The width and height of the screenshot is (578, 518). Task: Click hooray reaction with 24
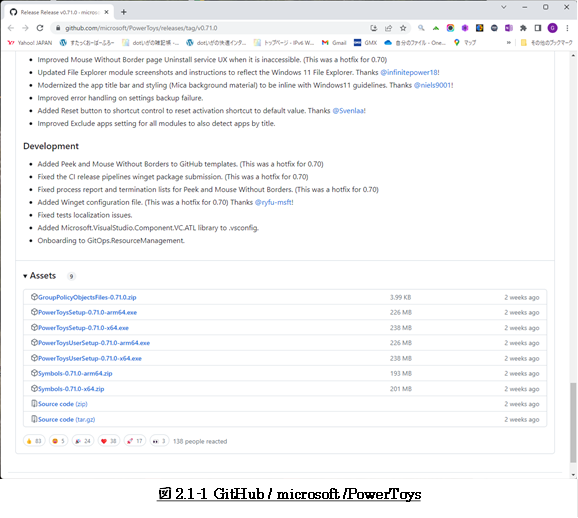point(83,441)
